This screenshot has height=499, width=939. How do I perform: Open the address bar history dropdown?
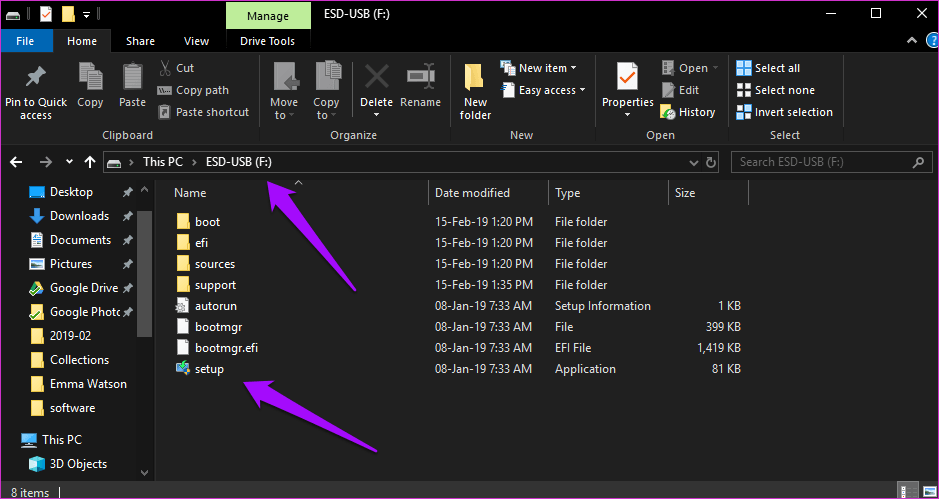pos(694,162)
